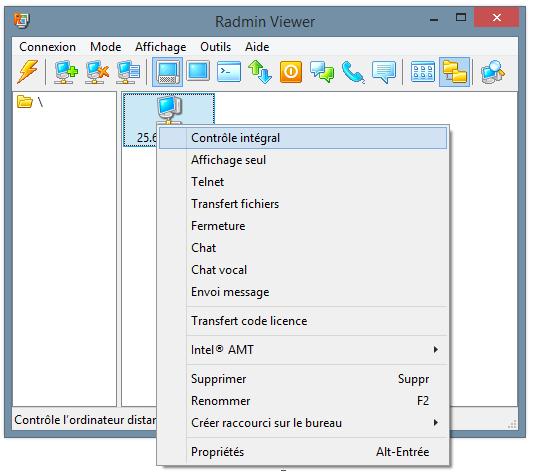Choose Chat in context menu

click(x=303, y=248)
